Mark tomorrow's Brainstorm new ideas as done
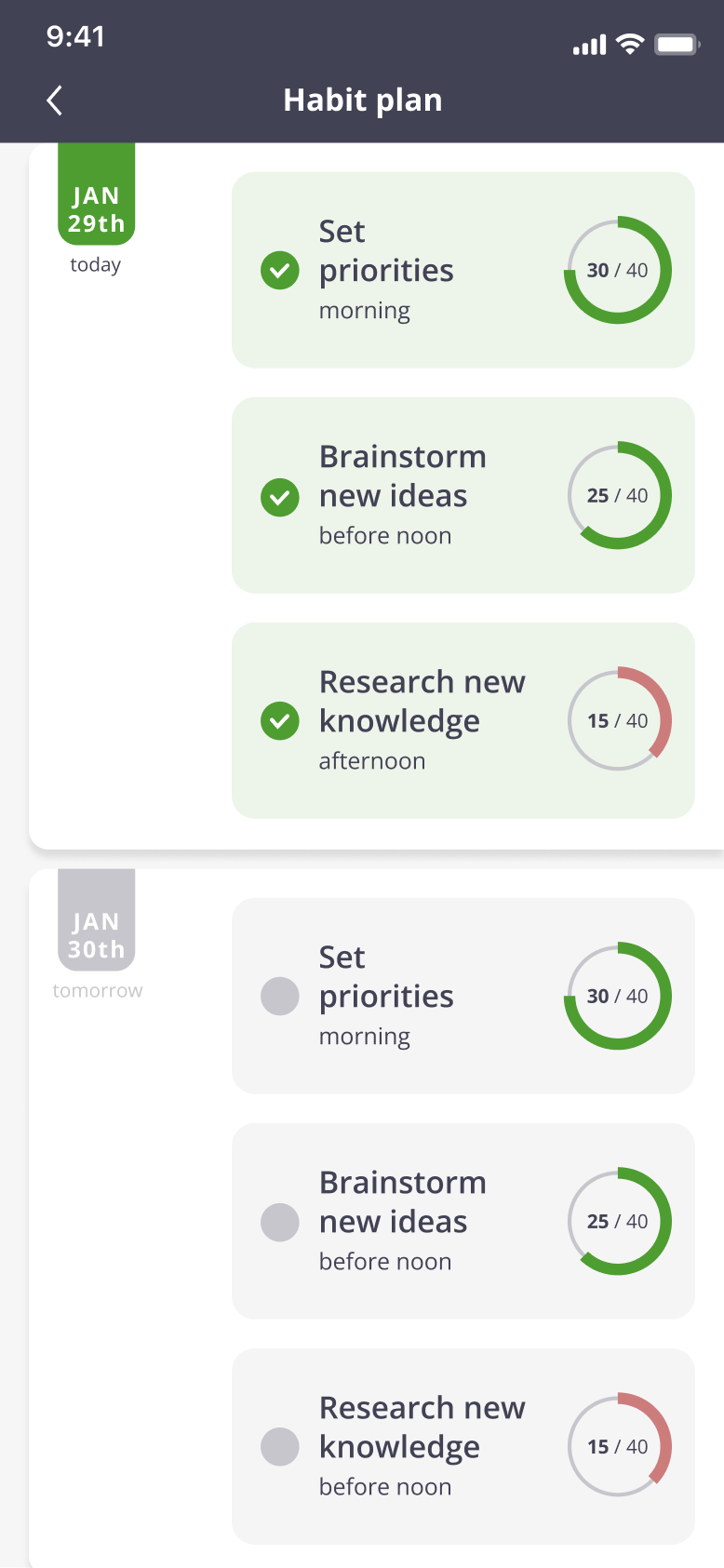 [280, 1222]
